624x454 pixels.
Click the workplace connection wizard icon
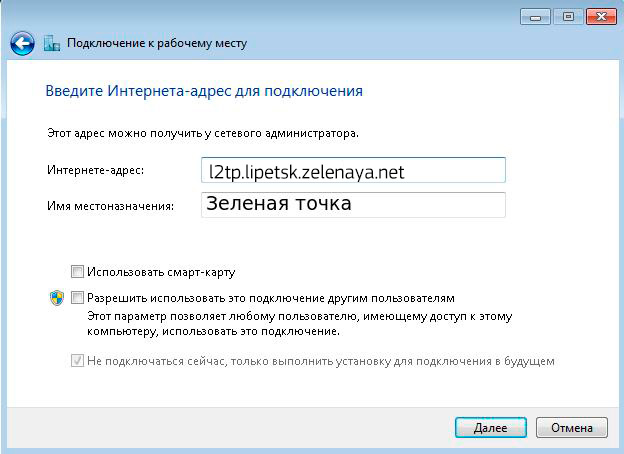[x=52, y=43]
